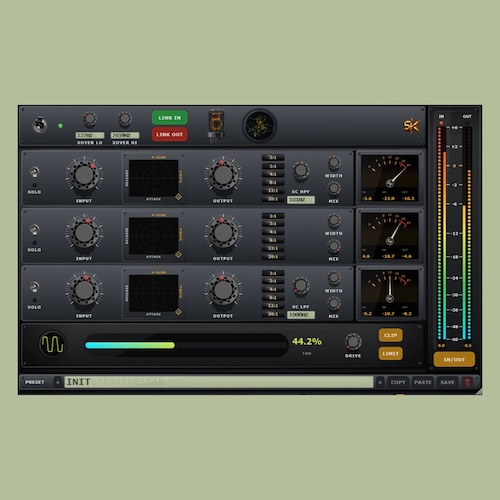
Task: Click the VU meter of the top band
Action: pos(390,178)
